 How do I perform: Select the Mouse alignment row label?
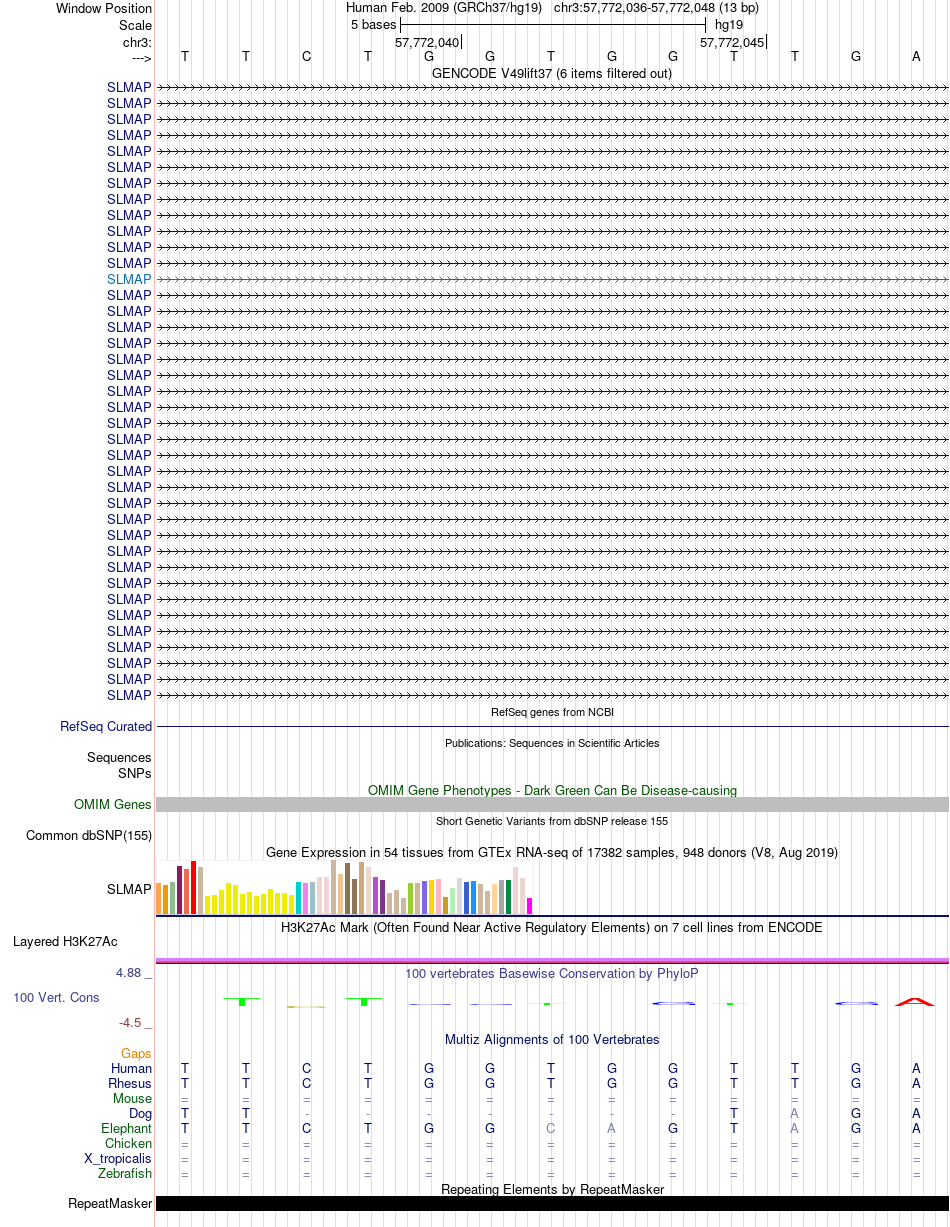tap(132, 1099)
